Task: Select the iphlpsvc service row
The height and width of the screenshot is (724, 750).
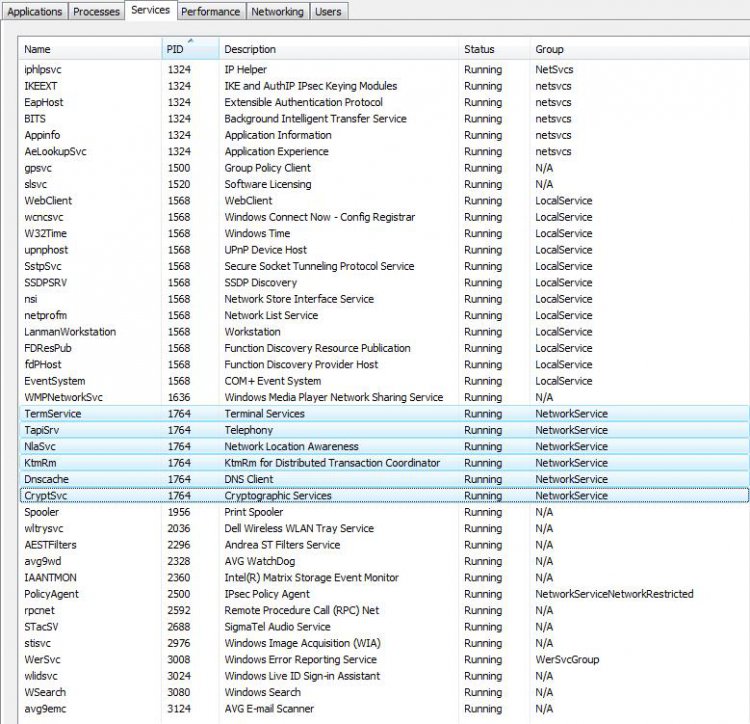Action: point(384,69)
